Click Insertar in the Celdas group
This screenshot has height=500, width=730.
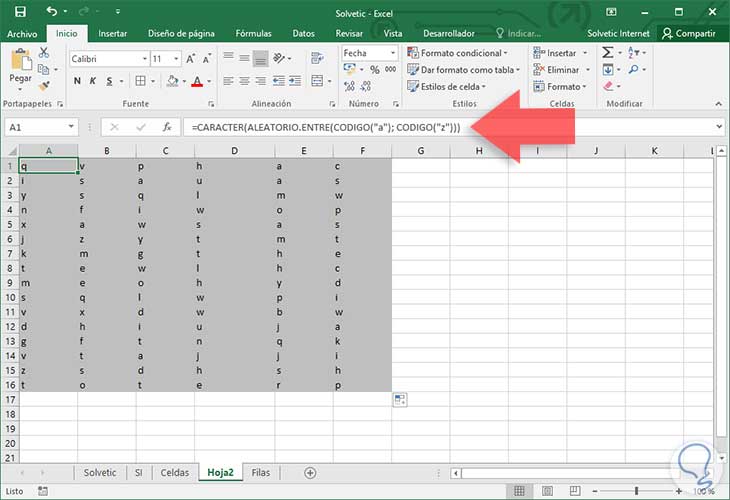pos(560,53)
